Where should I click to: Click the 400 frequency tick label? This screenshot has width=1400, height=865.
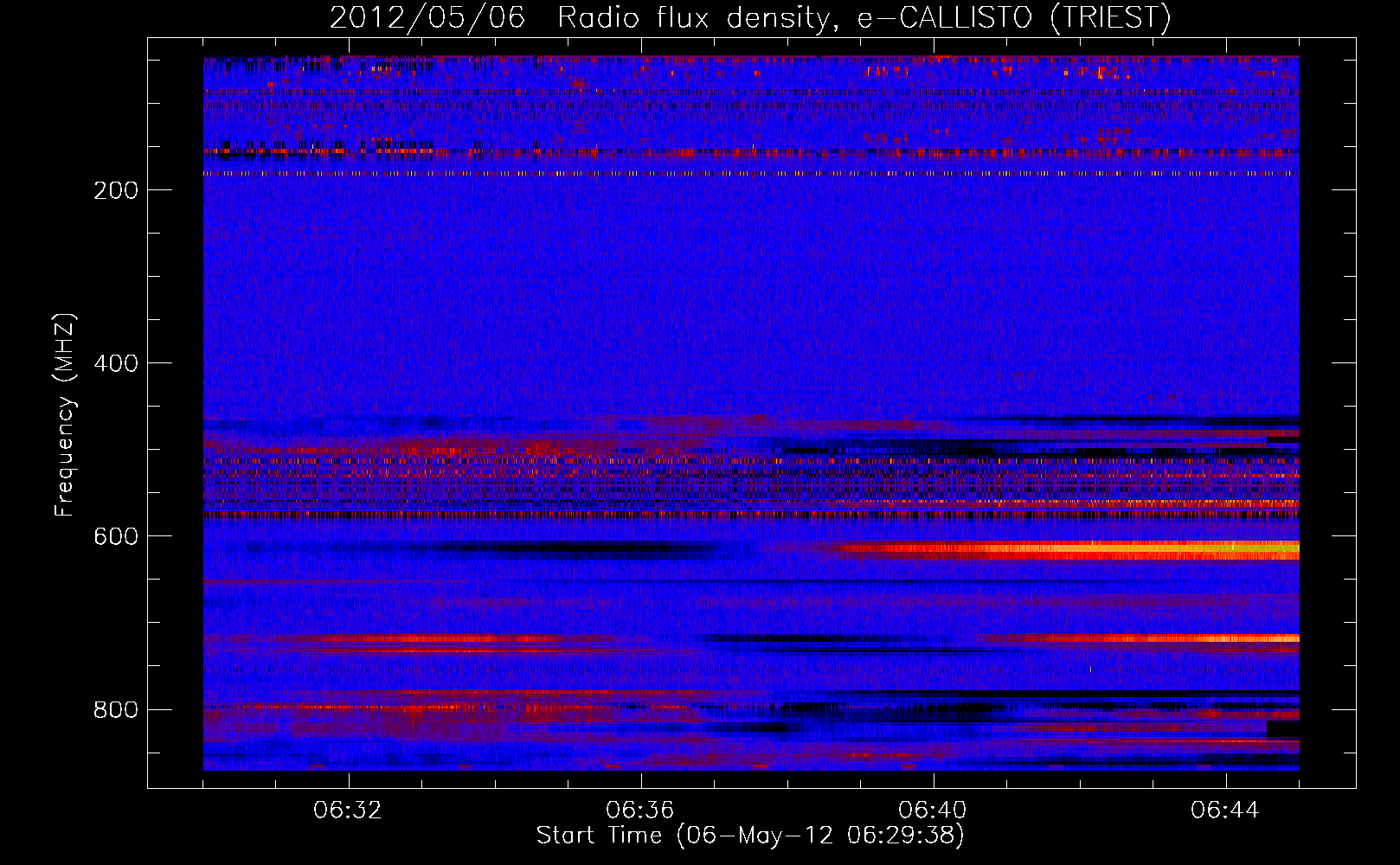pyautogui.click(x=116, y=363)
